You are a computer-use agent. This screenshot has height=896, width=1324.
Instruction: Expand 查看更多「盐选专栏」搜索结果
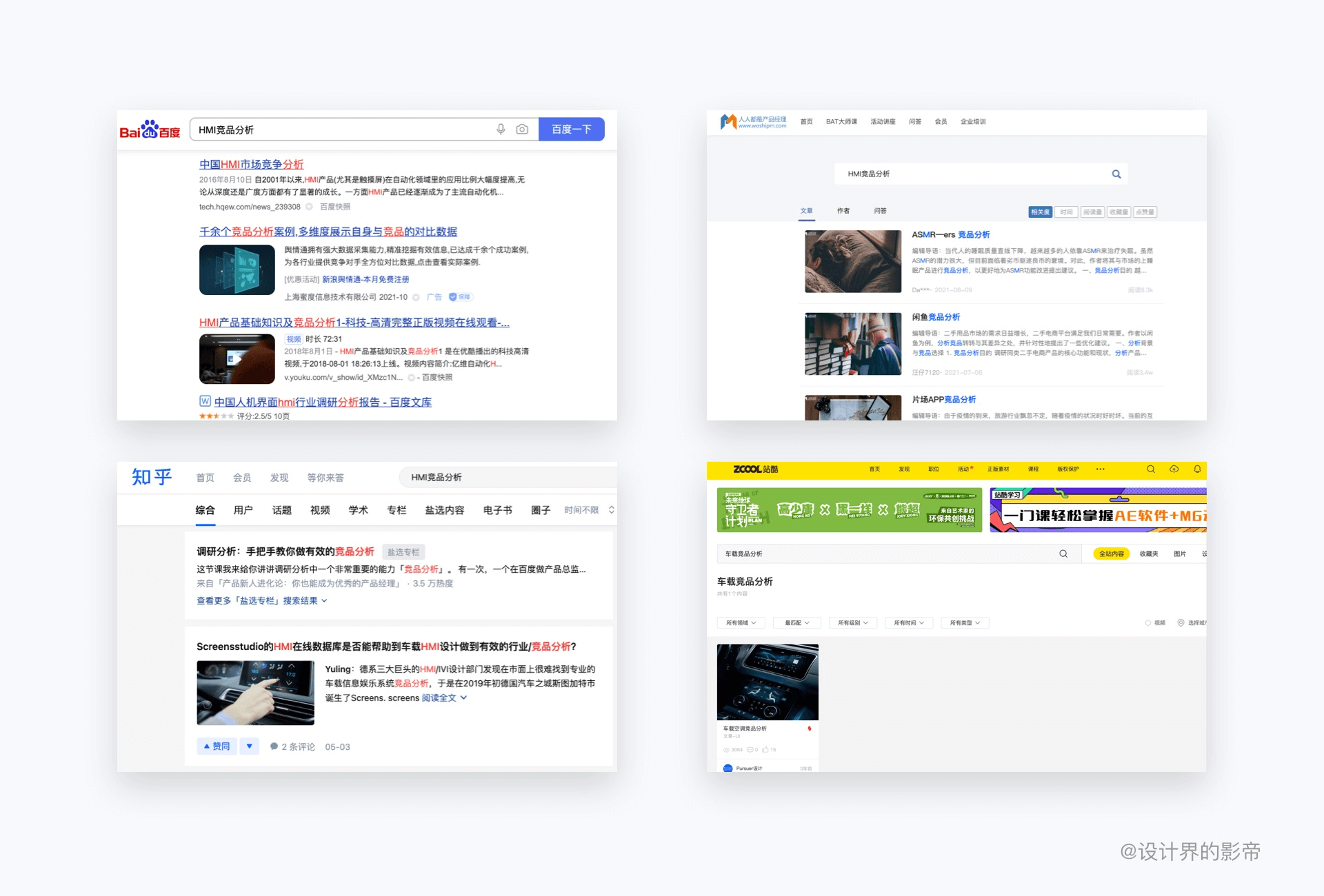(262, 600)
